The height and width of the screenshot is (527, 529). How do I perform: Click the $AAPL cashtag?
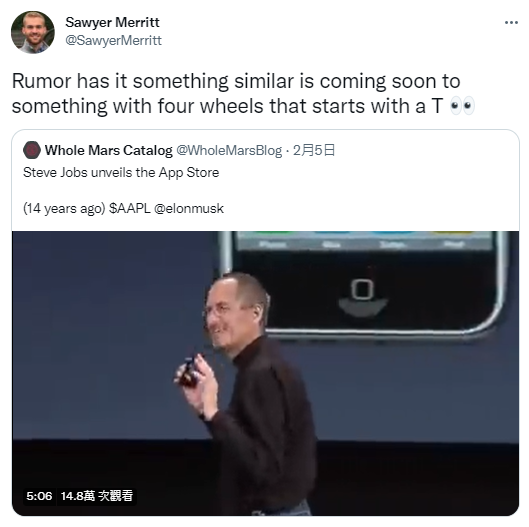130,208
